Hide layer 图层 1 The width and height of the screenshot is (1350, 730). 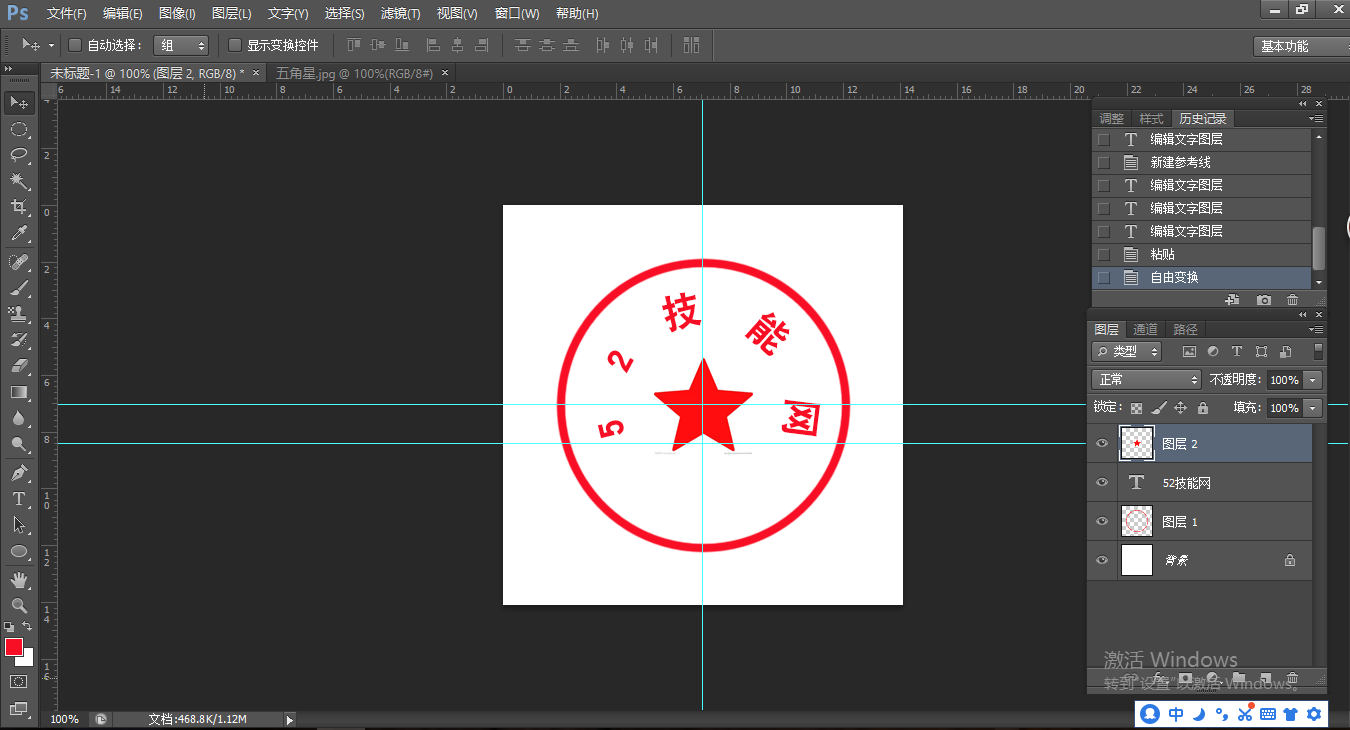pyautogui.click(x=1102, y=521)
